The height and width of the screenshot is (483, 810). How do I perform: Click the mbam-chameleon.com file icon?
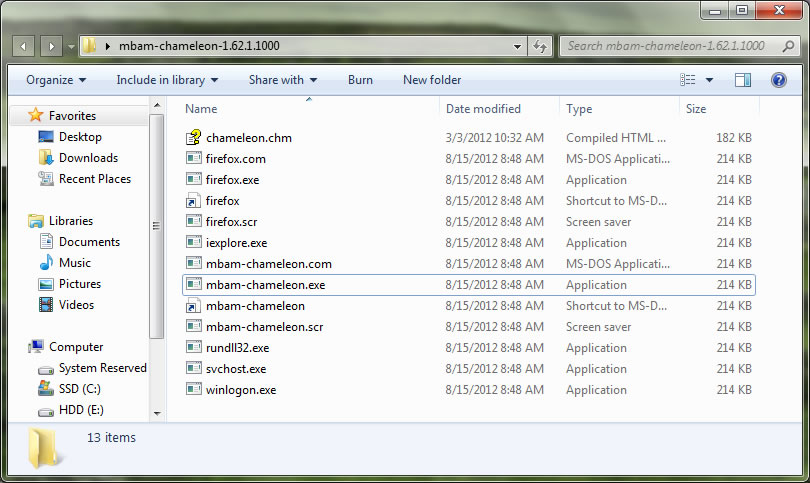pos(194,263)
